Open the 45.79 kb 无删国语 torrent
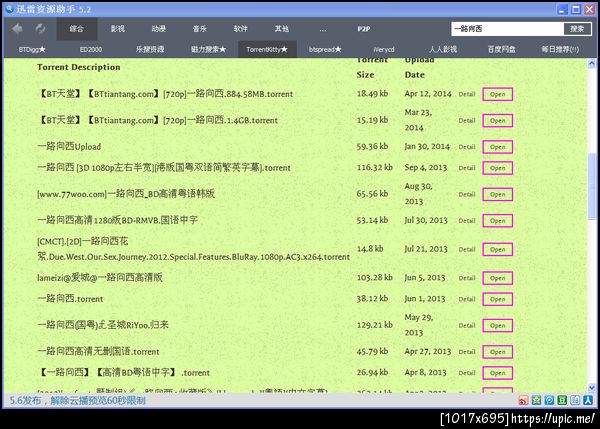 pyautogui.click(x=497, y=352)
